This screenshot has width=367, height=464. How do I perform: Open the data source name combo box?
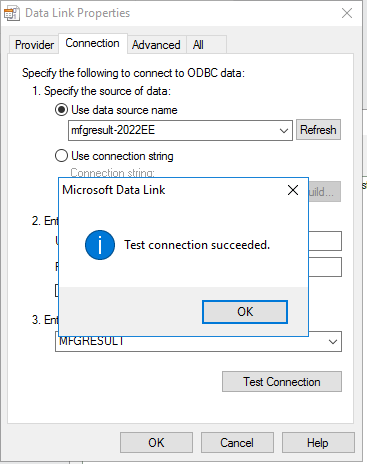coord(180,130)
